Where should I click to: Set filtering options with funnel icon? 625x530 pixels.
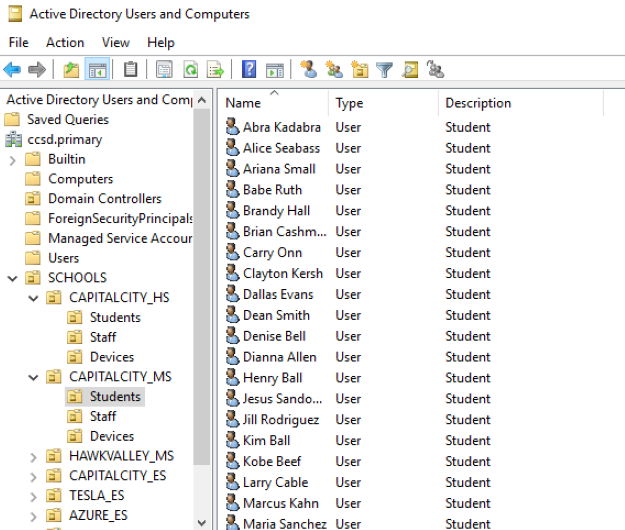pos(385,70)
